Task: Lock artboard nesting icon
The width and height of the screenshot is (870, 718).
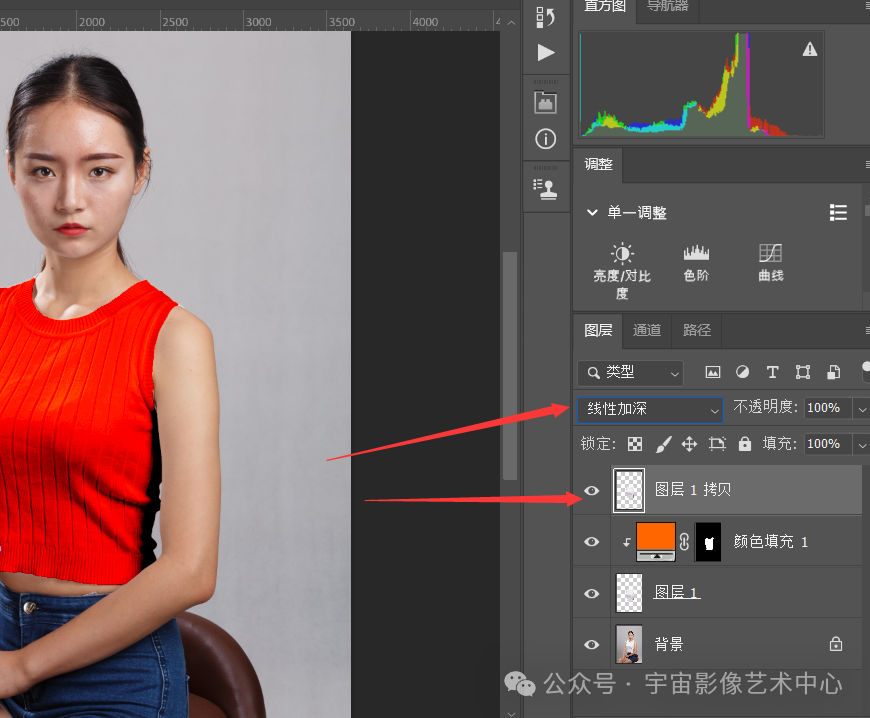Action: pos(717,444)
